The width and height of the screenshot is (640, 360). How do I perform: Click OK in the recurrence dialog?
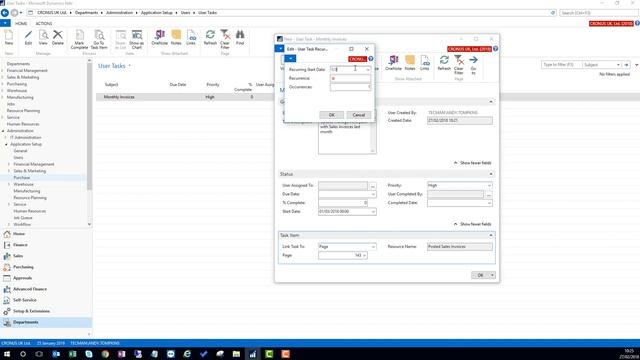(331, 115)
